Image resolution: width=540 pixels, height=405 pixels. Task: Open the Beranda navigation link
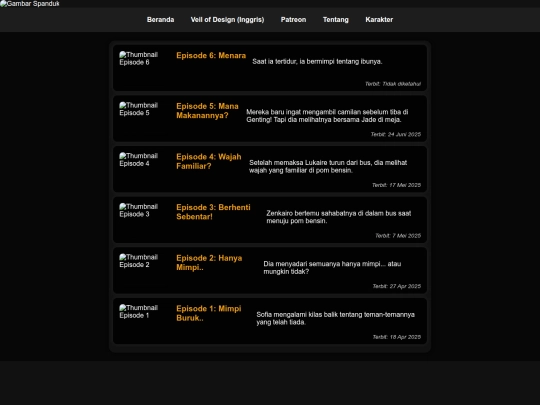160,20
